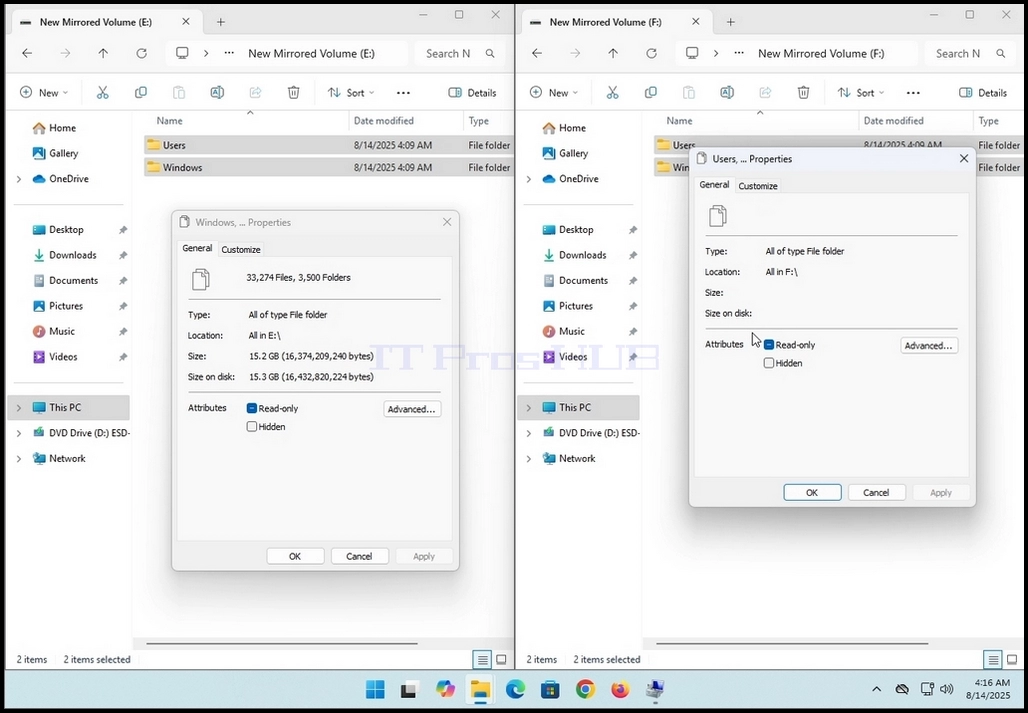Image resolution: width=1028 pixels, height=713 pixels.
Task: Open Sort dropdown in E: window
Action: 351,92
